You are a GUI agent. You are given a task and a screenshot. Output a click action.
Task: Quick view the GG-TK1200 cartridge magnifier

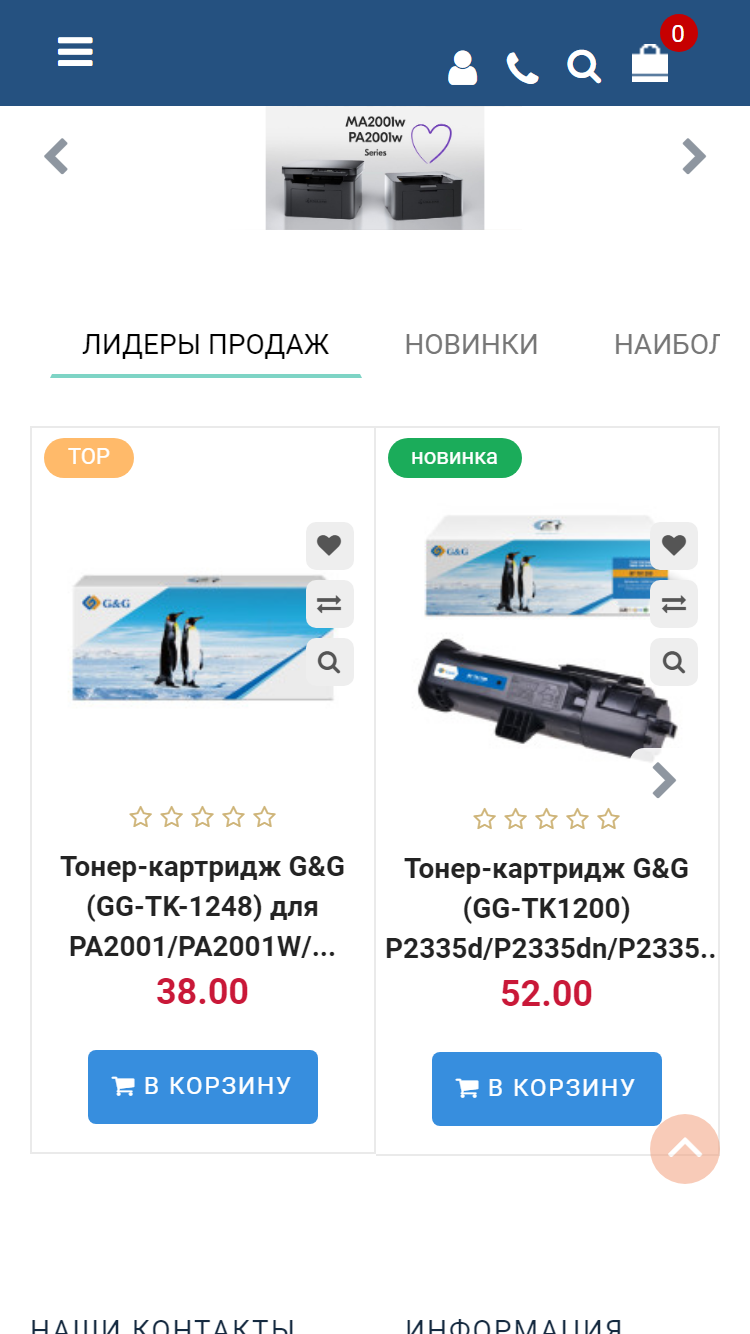674,662
